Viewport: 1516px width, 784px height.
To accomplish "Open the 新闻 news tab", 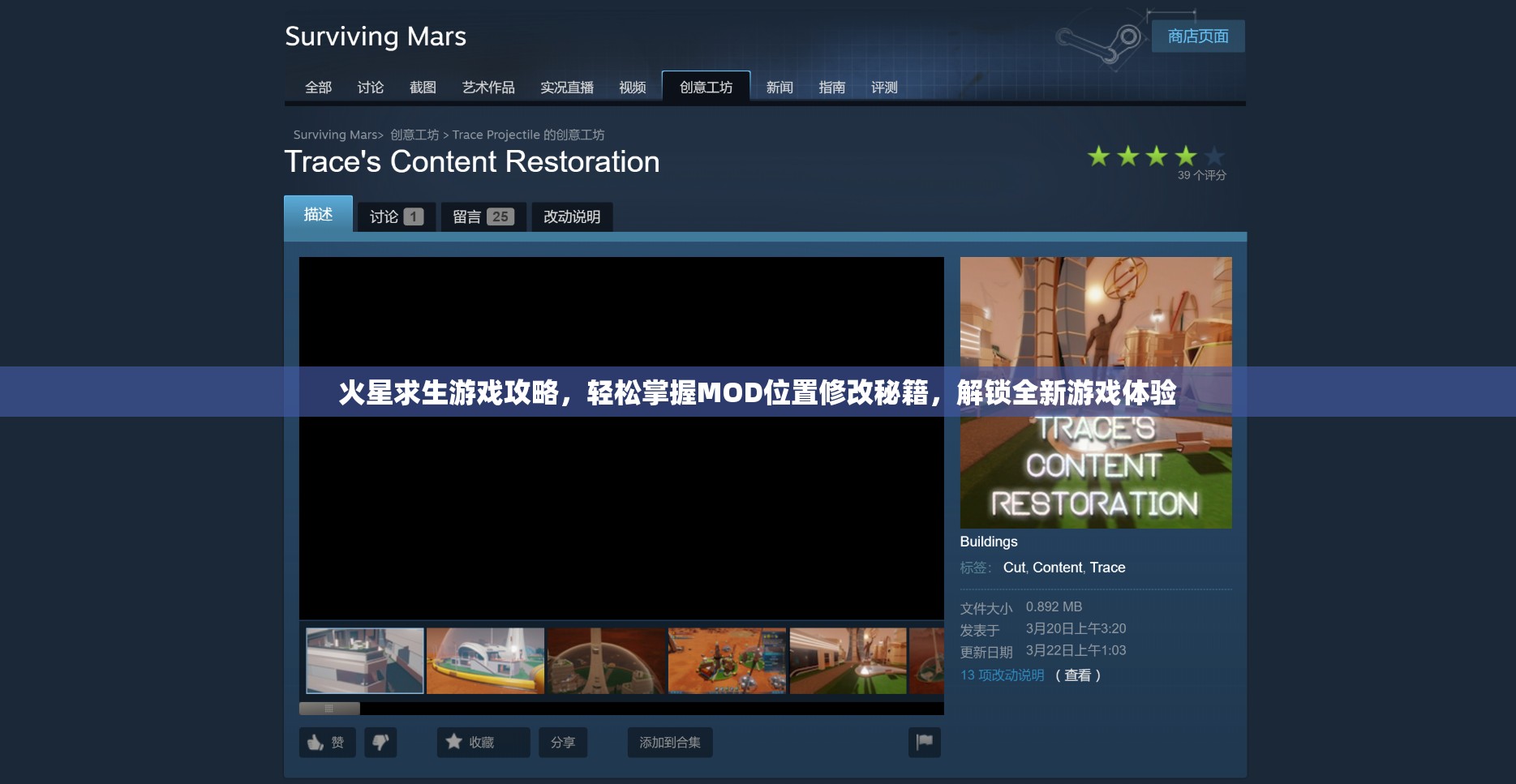I will pyautogui.click(x=779, y=88).
